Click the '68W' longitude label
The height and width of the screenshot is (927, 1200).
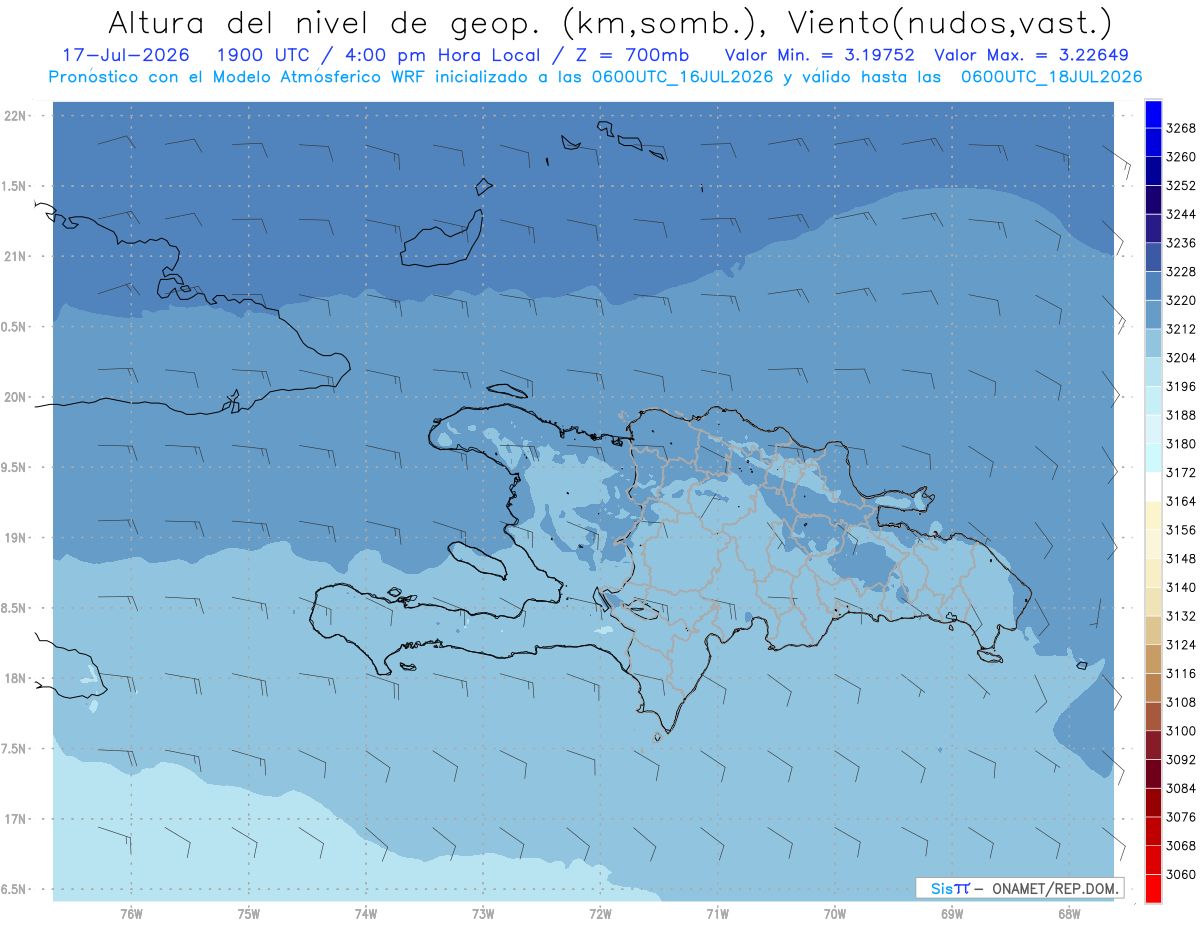[x=1069, y=914]
